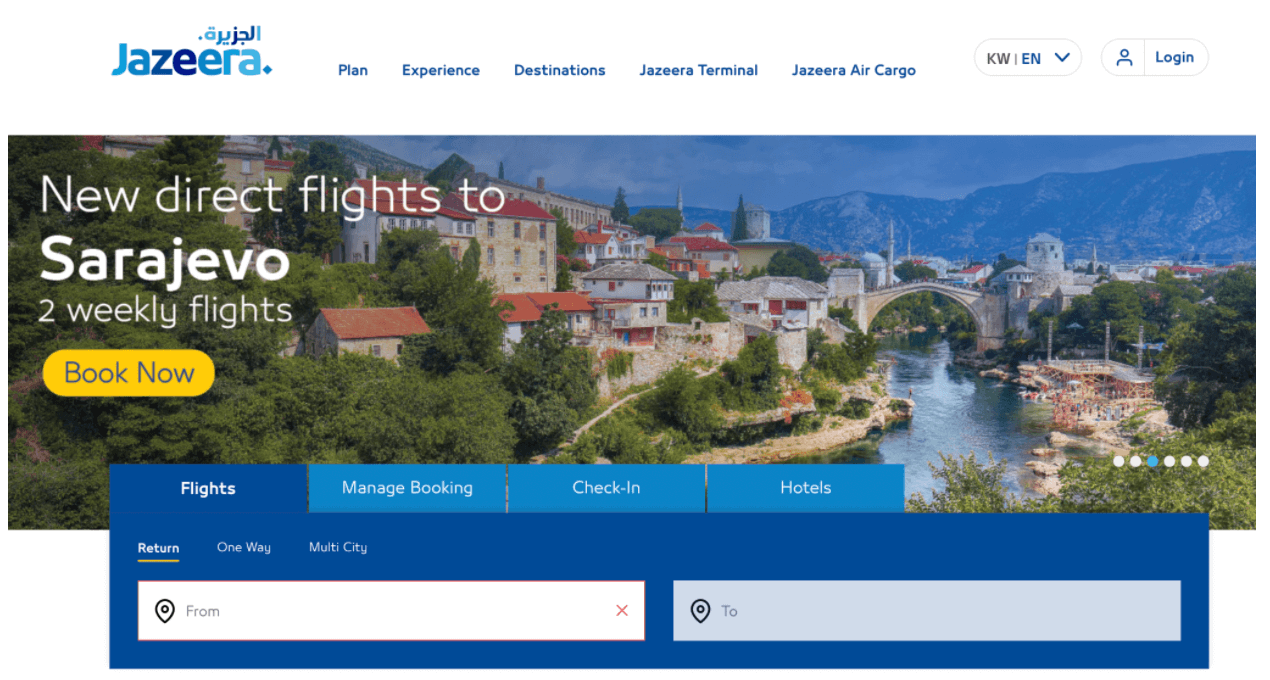Click the Book Now button

click(129, 373)
